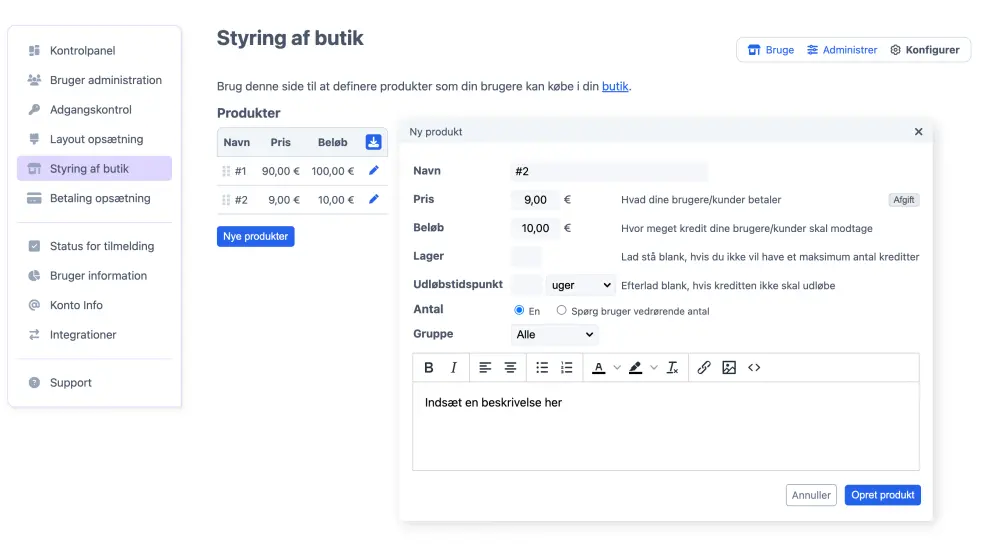The height and width of the screenshot is (546, 984).
Task: Open the Gruppe "Alle" dropdown
Action: click(555, 335)
